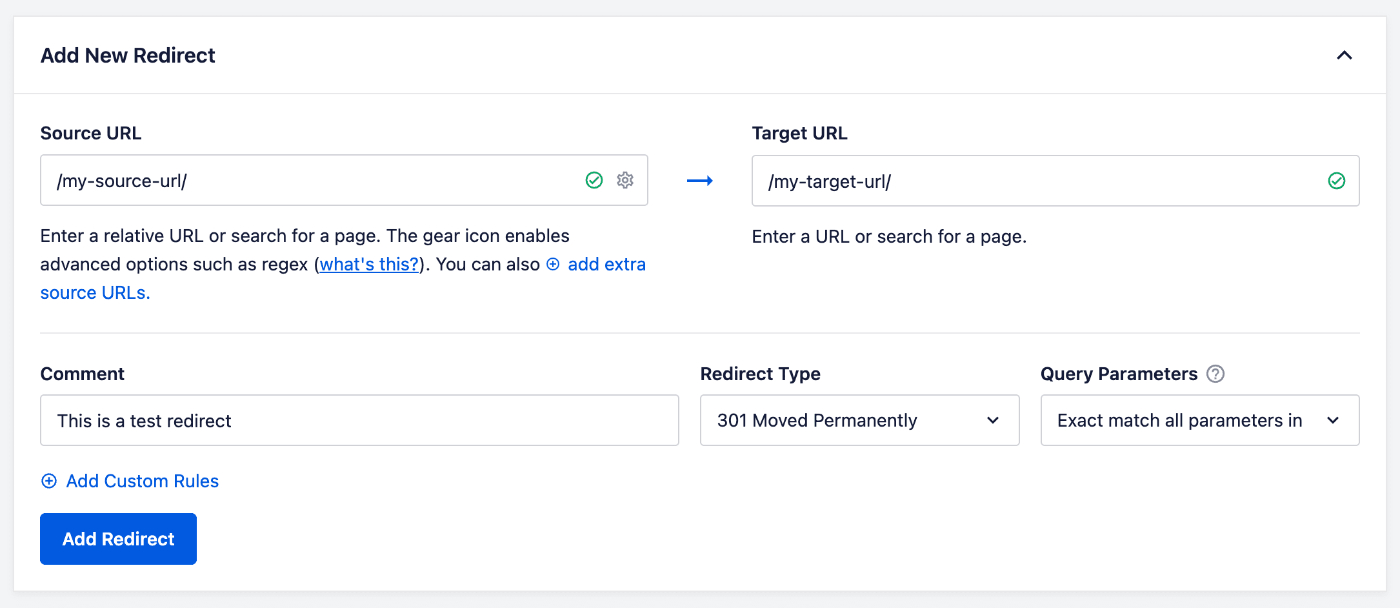This screenshot has height=608, width=1400.
Task: Click the Add New Redirect header title
Action: 127,55
